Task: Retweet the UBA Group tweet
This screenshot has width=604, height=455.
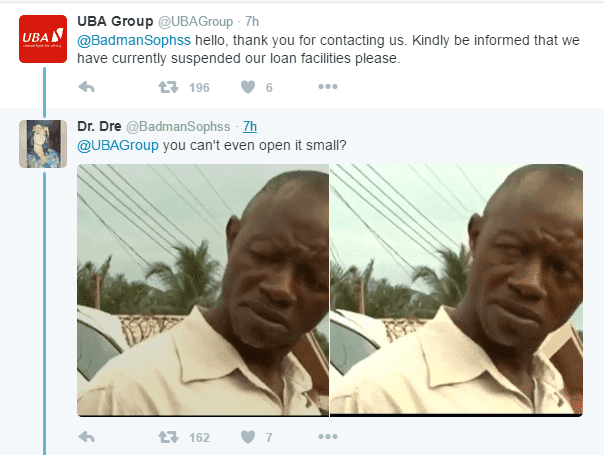Action: [x=168, y=87]
